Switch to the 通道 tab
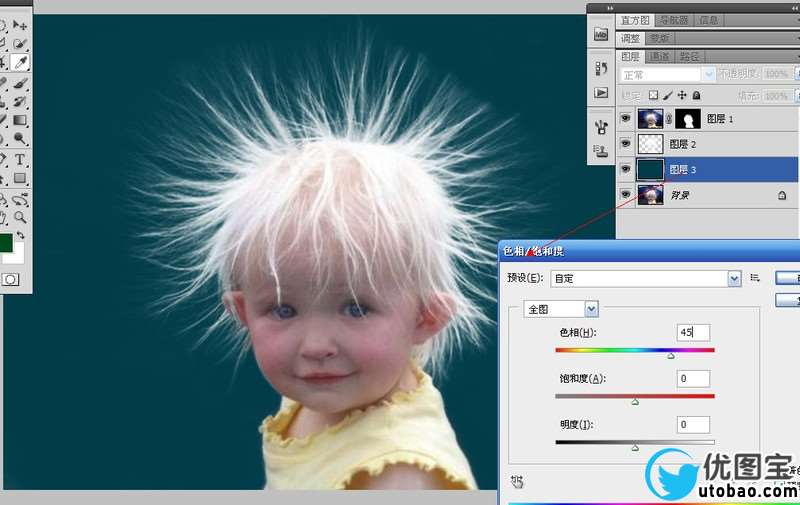The image size is (800, 505). click(x=660, y=57)
